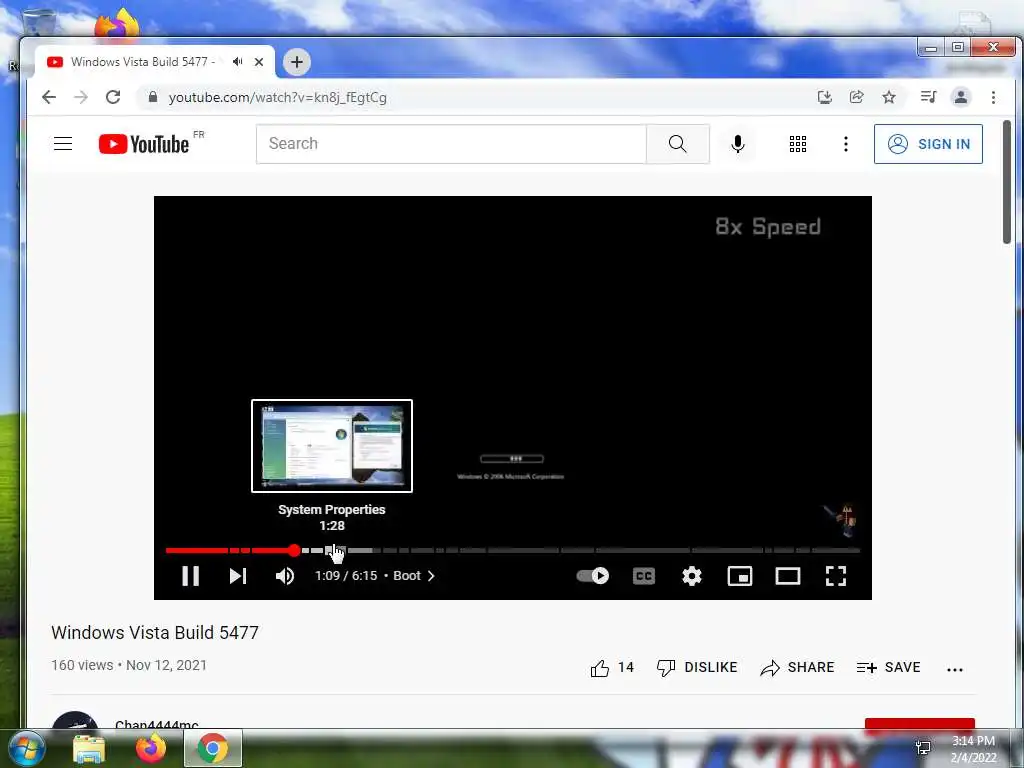Select the Windows Vista Build 5477 tab
Viewport: 1024px width, 768px height.
tap(142, 62)
